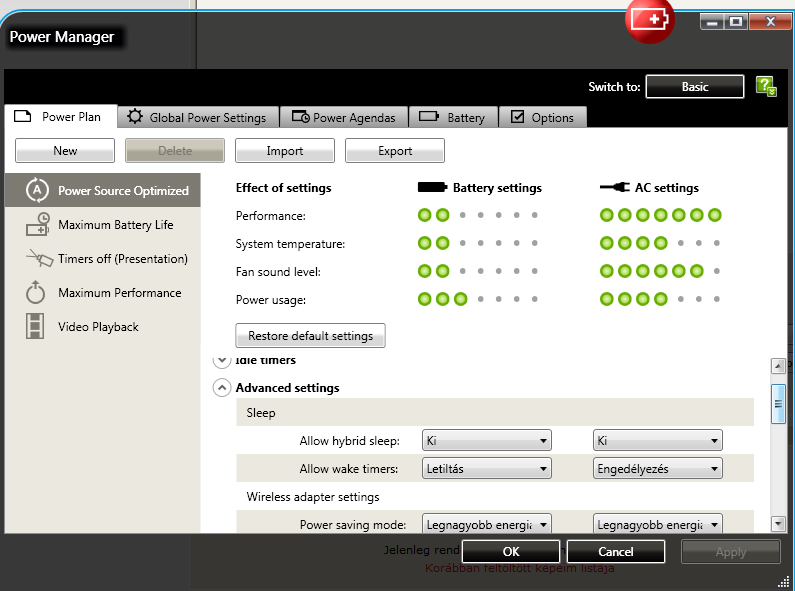Click the Video Playback film icon
The width and height of the screenshot is (795, 591).
[35, 326]
